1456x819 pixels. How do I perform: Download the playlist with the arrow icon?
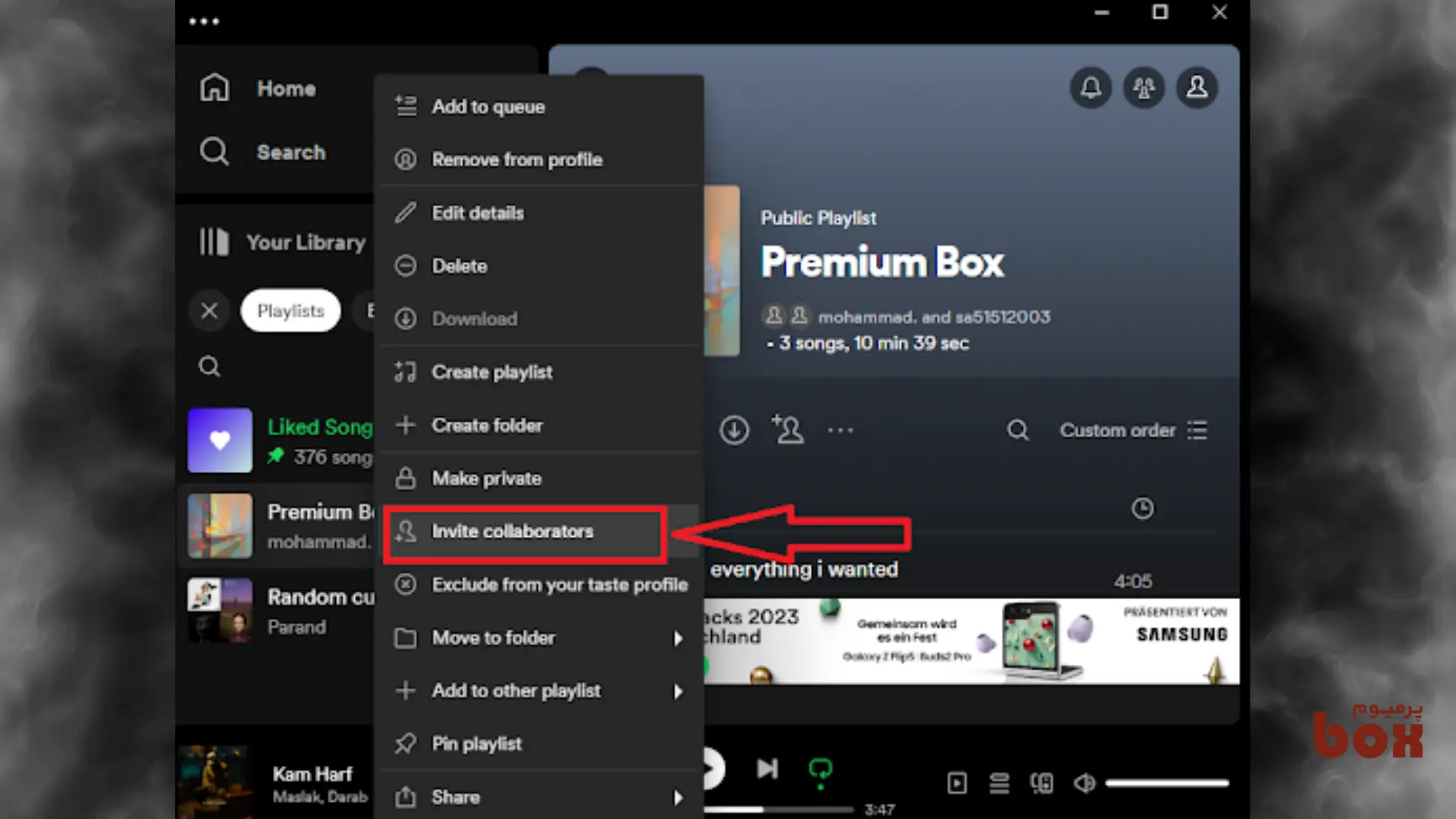click(734, 430)
